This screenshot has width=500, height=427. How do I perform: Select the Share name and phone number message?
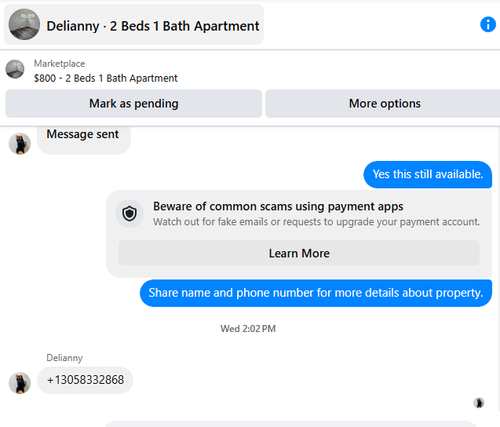click(316, 293)
